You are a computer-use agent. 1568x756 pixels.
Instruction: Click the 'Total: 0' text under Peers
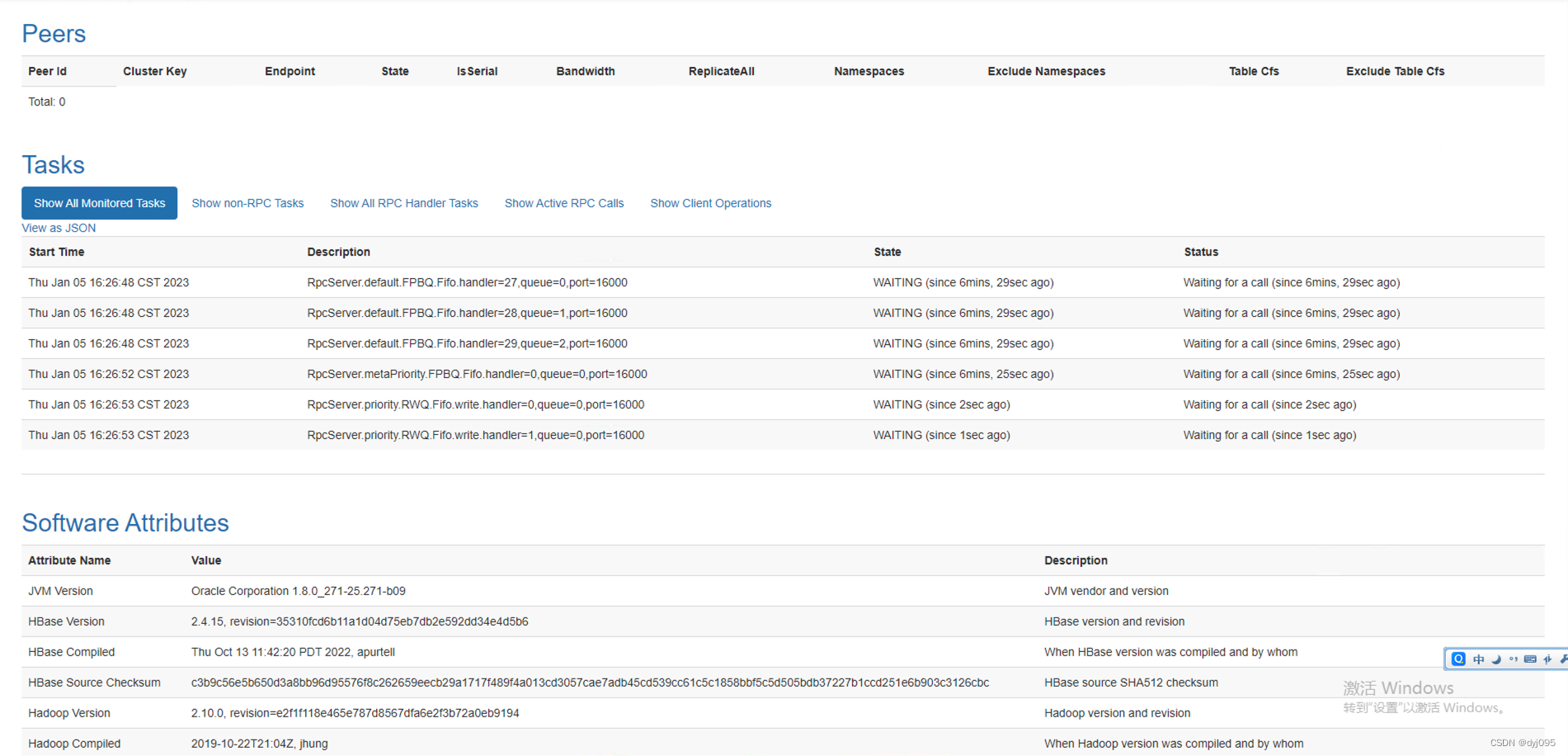(x=47, y=102)
